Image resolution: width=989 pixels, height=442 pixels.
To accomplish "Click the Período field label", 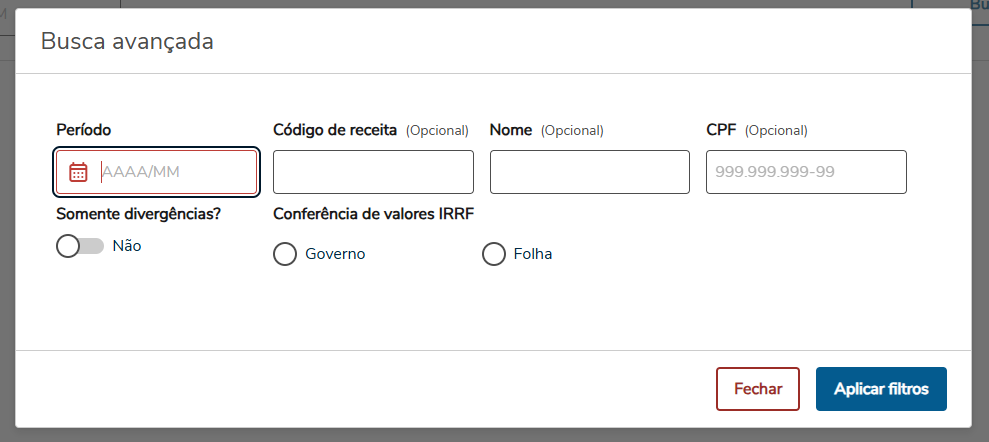I will (x=84, y=130).
